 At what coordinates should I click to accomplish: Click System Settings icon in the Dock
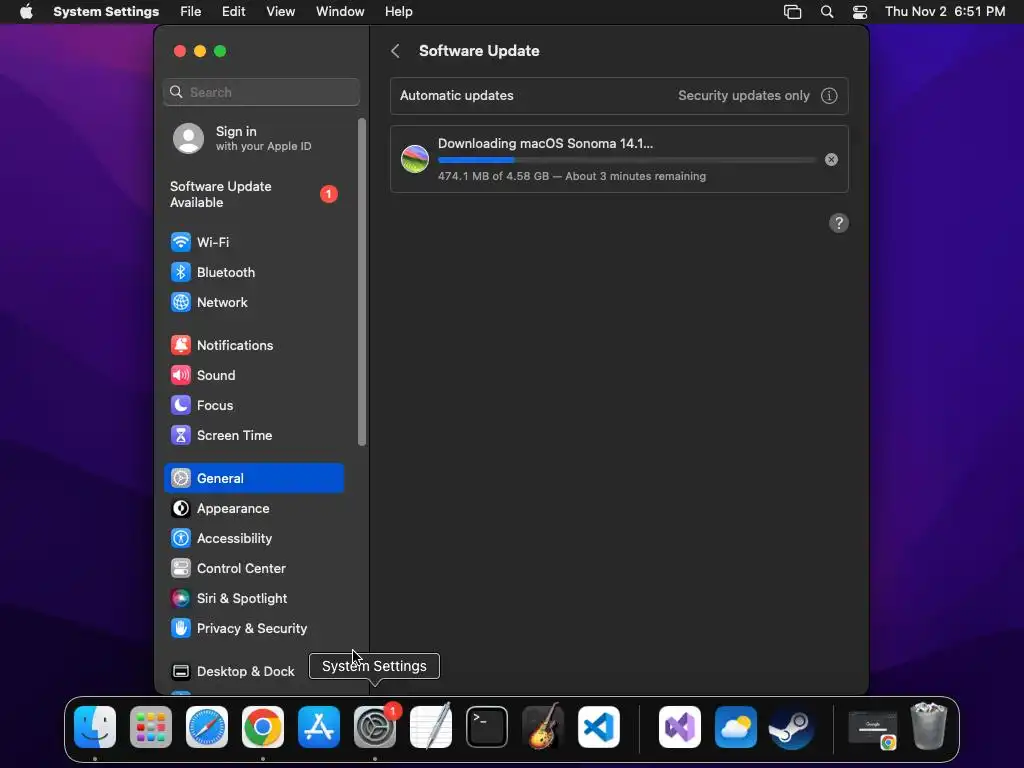[375, 727]
